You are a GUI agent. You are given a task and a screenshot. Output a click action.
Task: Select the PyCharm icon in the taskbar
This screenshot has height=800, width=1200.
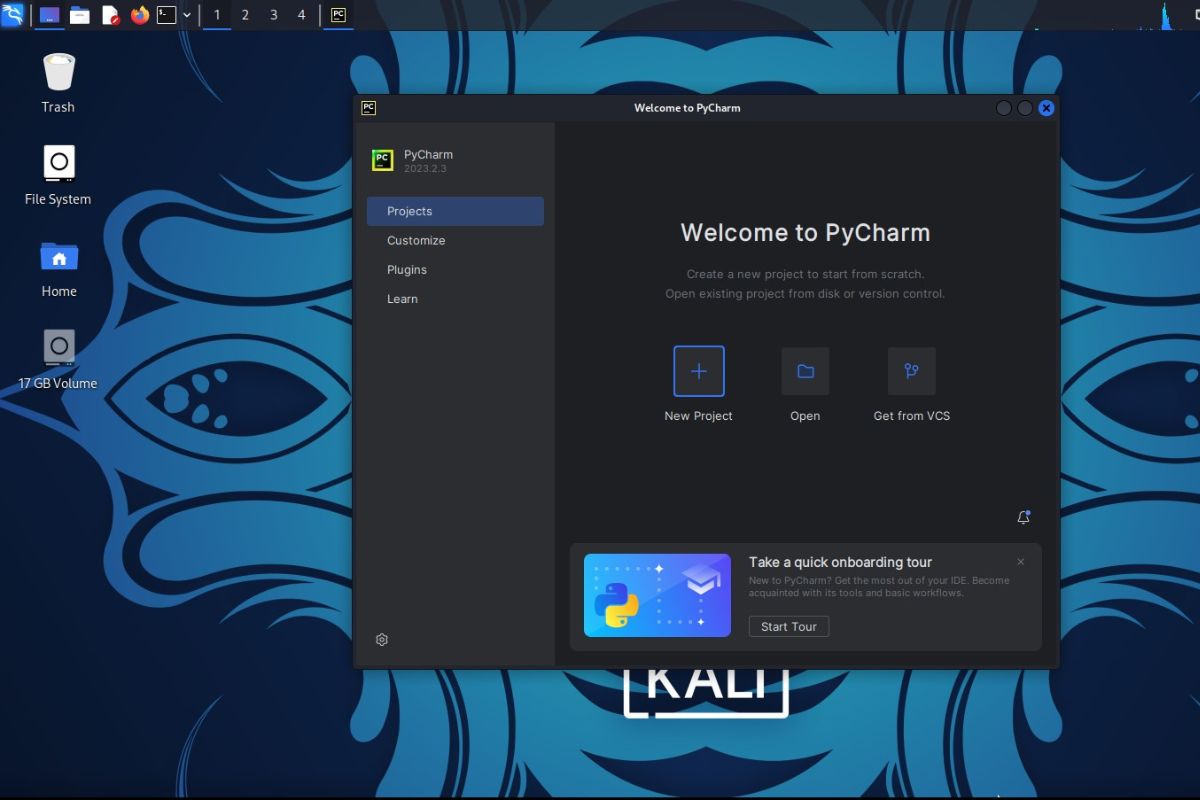[x=337, y=15]
